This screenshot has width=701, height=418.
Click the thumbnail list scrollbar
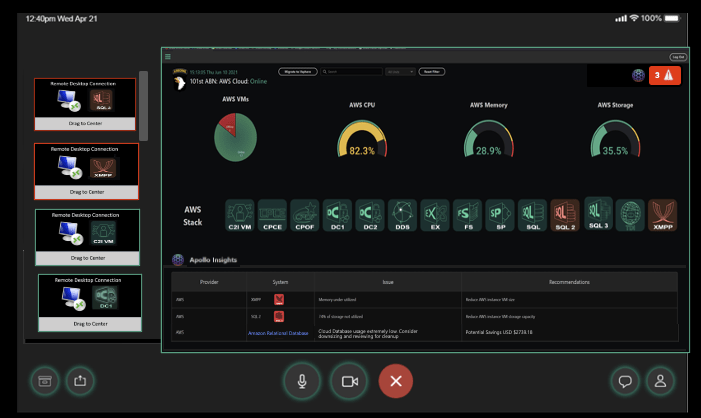144,106
